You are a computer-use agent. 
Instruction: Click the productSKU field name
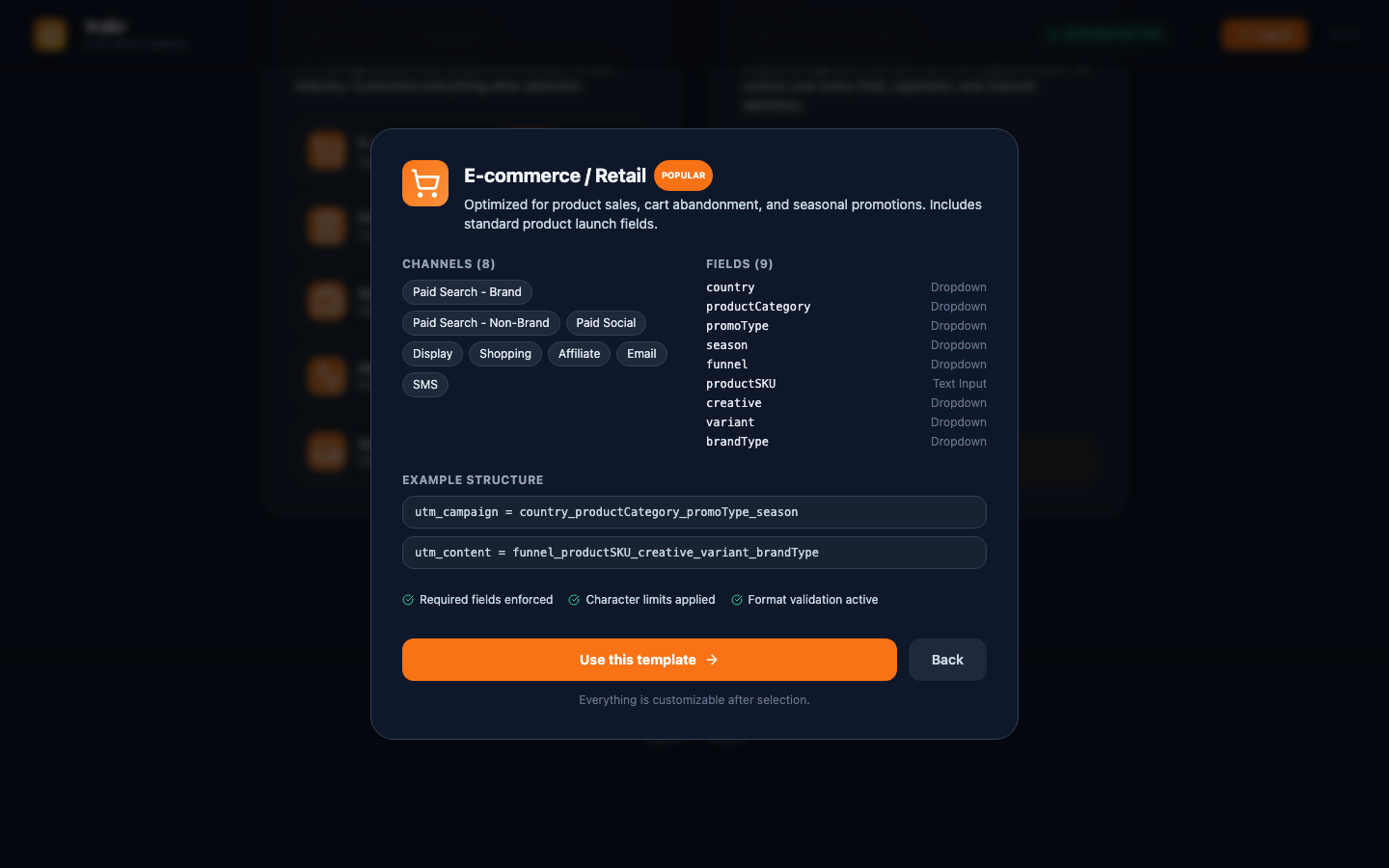click(741, 384)
